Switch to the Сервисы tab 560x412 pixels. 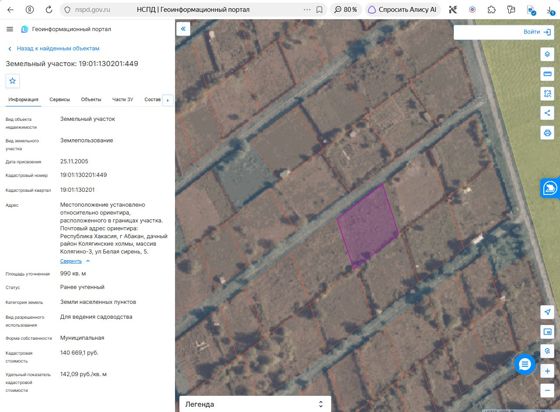pyautogui.click(x=60, y=99)
